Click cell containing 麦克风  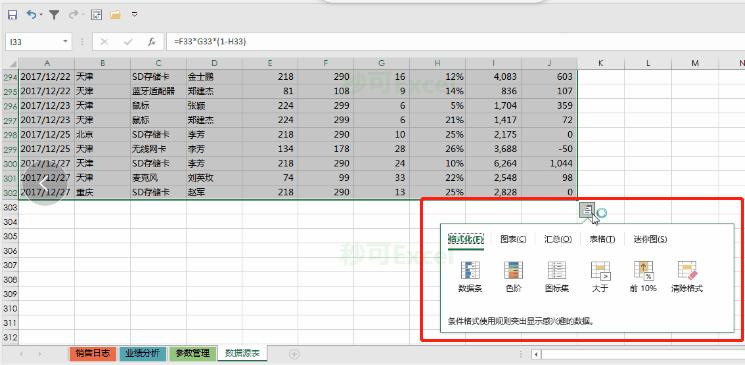point(158,178)
